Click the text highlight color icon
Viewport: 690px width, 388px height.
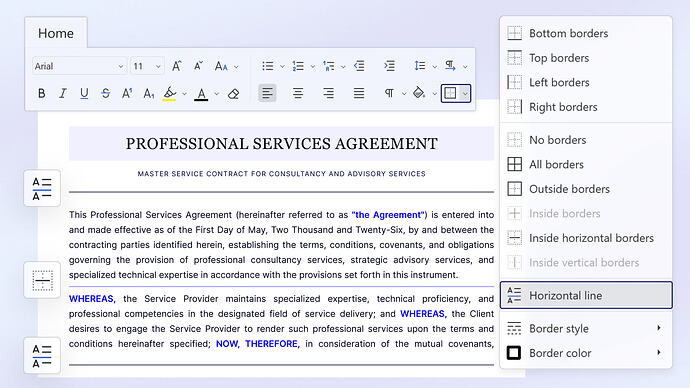(x=169, y=93)
